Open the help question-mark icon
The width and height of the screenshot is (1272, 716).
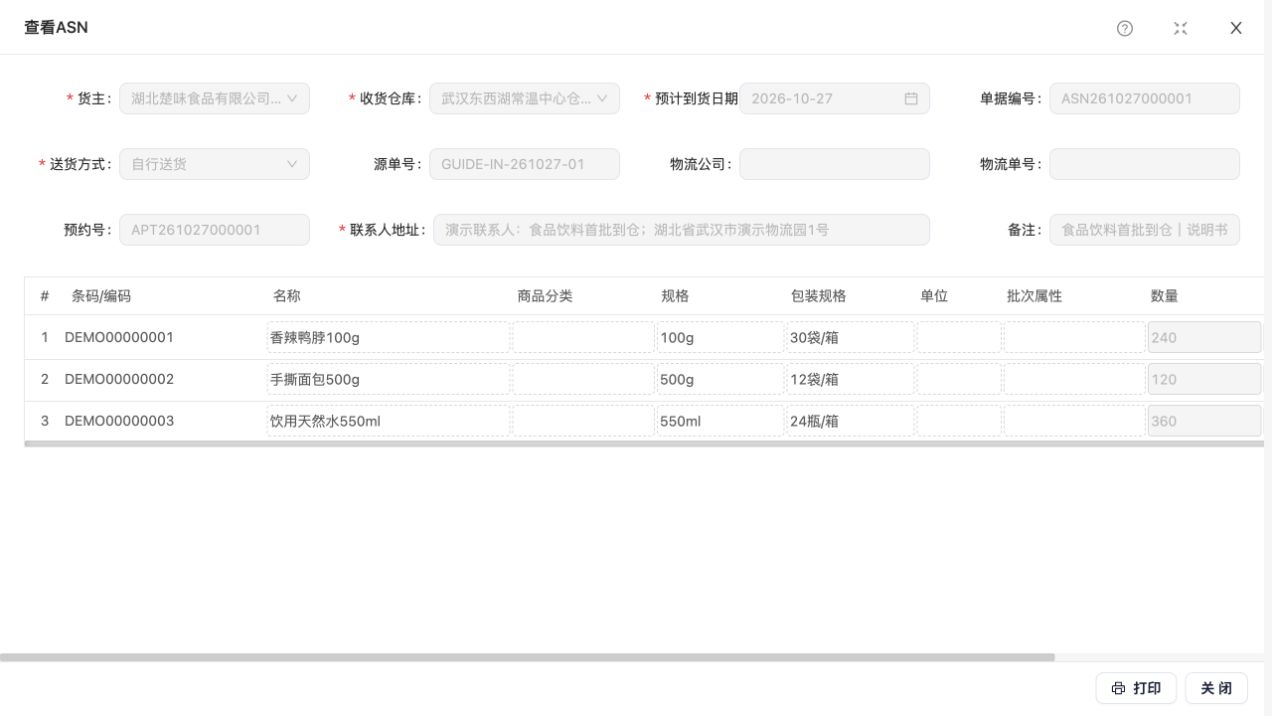1125,28
